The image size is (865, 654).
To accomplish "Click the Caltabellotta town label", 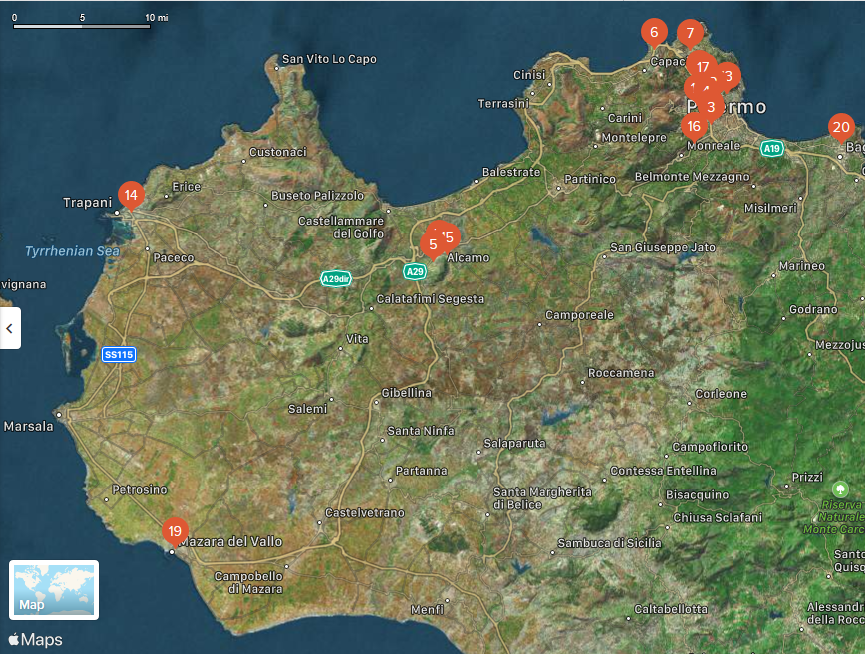I will (671, 609).
